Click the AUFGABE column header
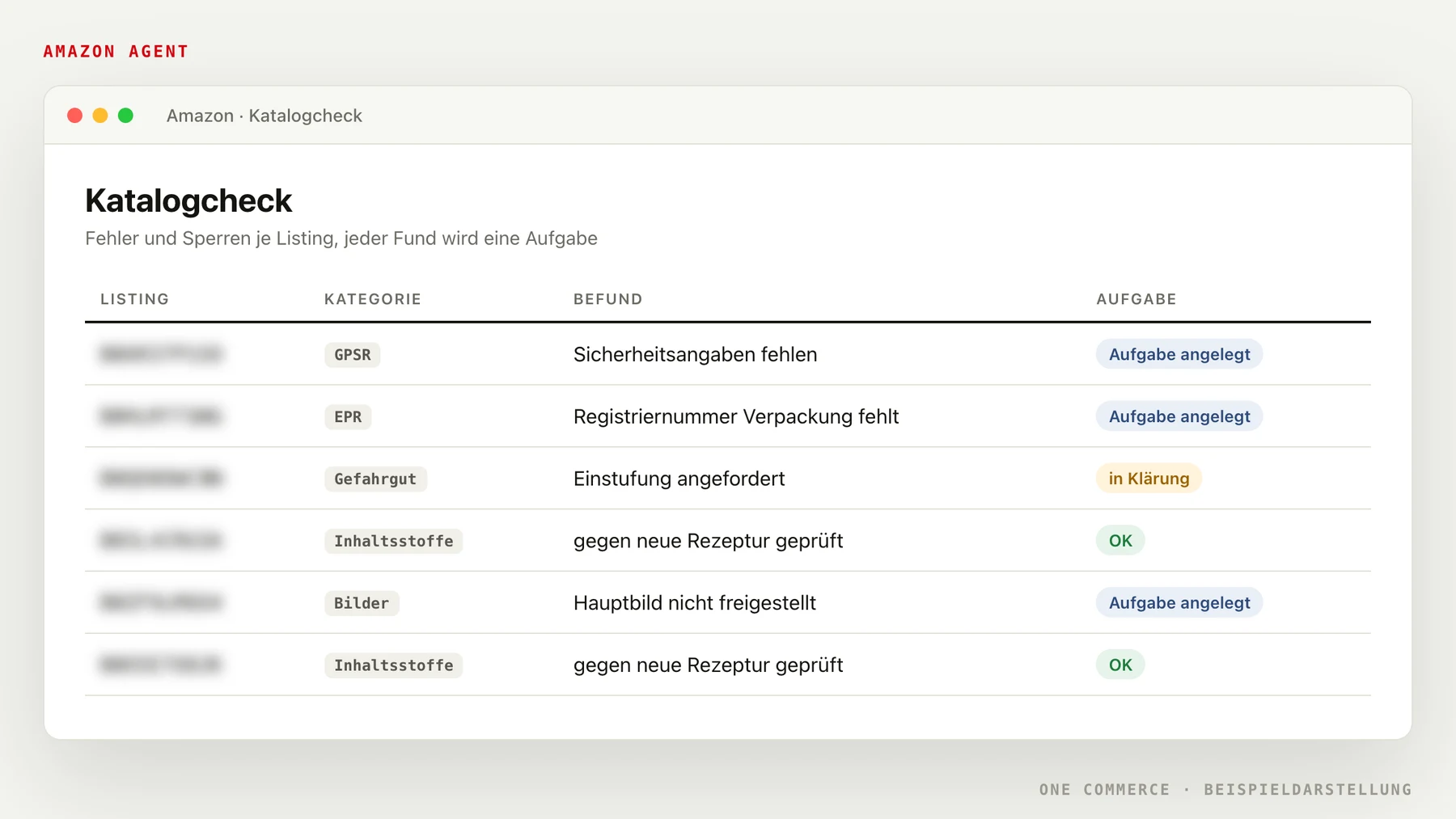 pyautogui.click(x=1136, y=299)
